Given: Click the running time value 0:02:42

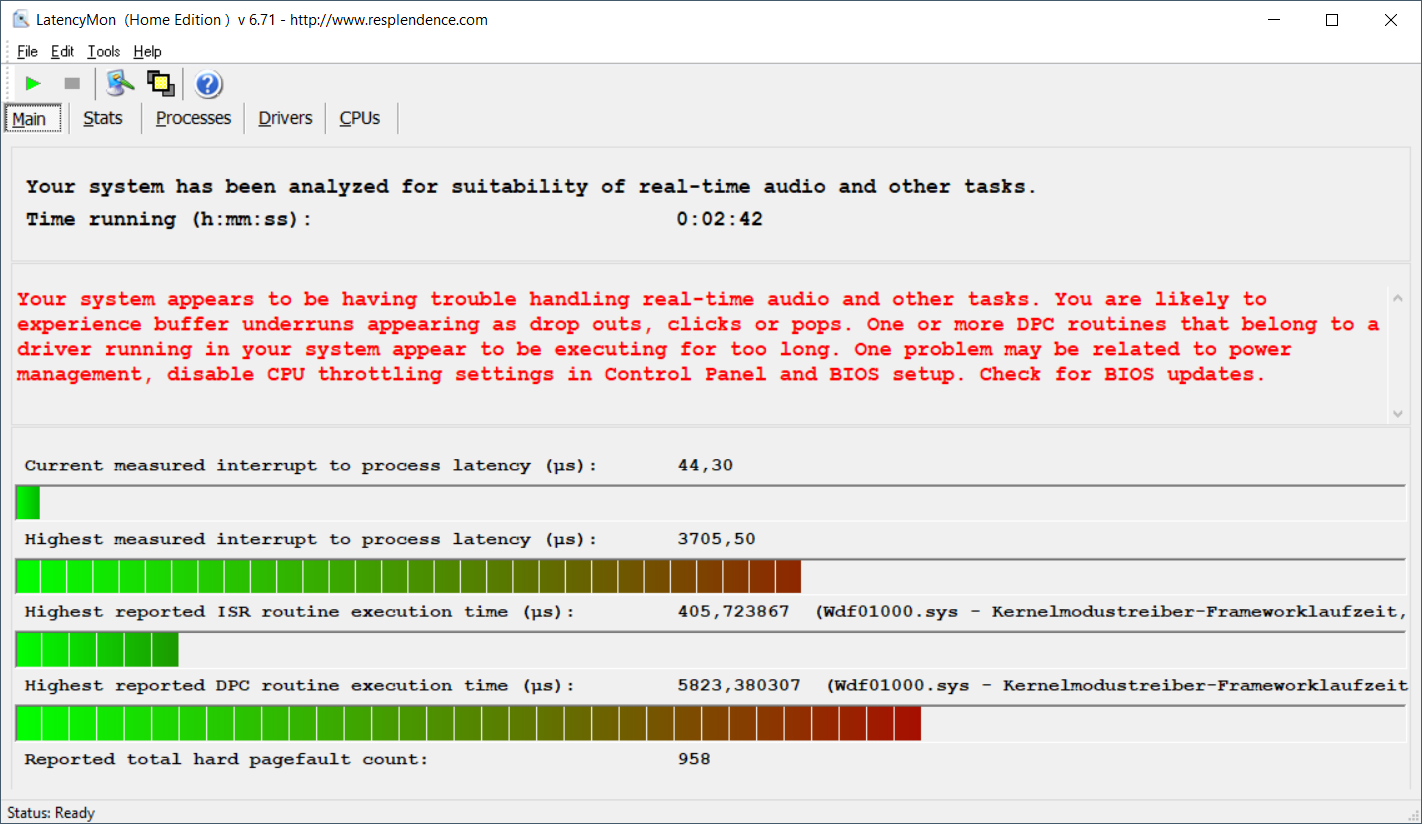Looking at the screenshot, I should [x=720, y=219].
